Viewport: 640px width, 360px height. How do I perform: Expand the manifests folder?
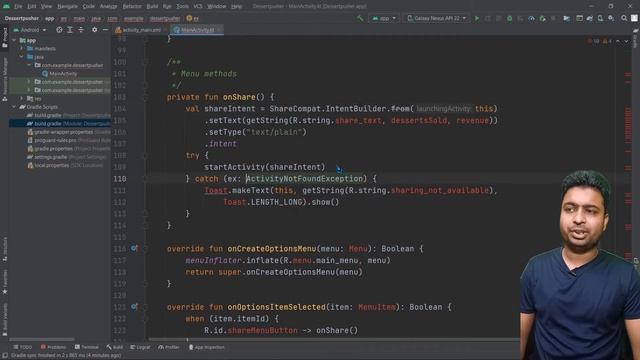[x=22, y=49]
